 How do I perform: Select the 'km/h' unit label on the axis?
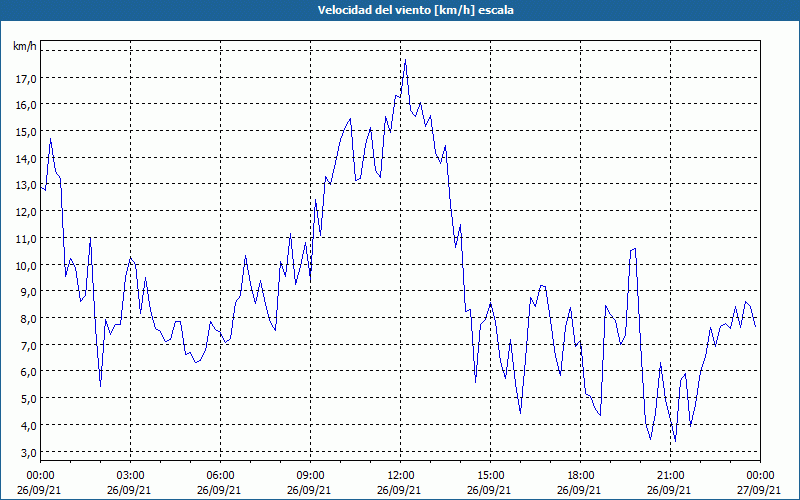[x=24, y=47]
